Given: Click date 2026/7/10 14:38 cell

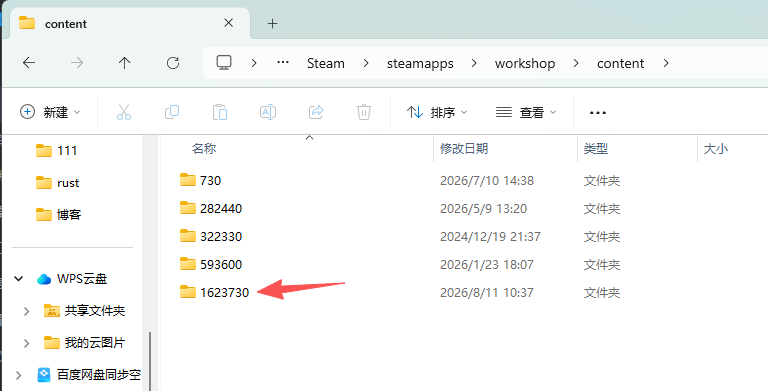Looking at the screenshot, I should (x=487, y=180).
